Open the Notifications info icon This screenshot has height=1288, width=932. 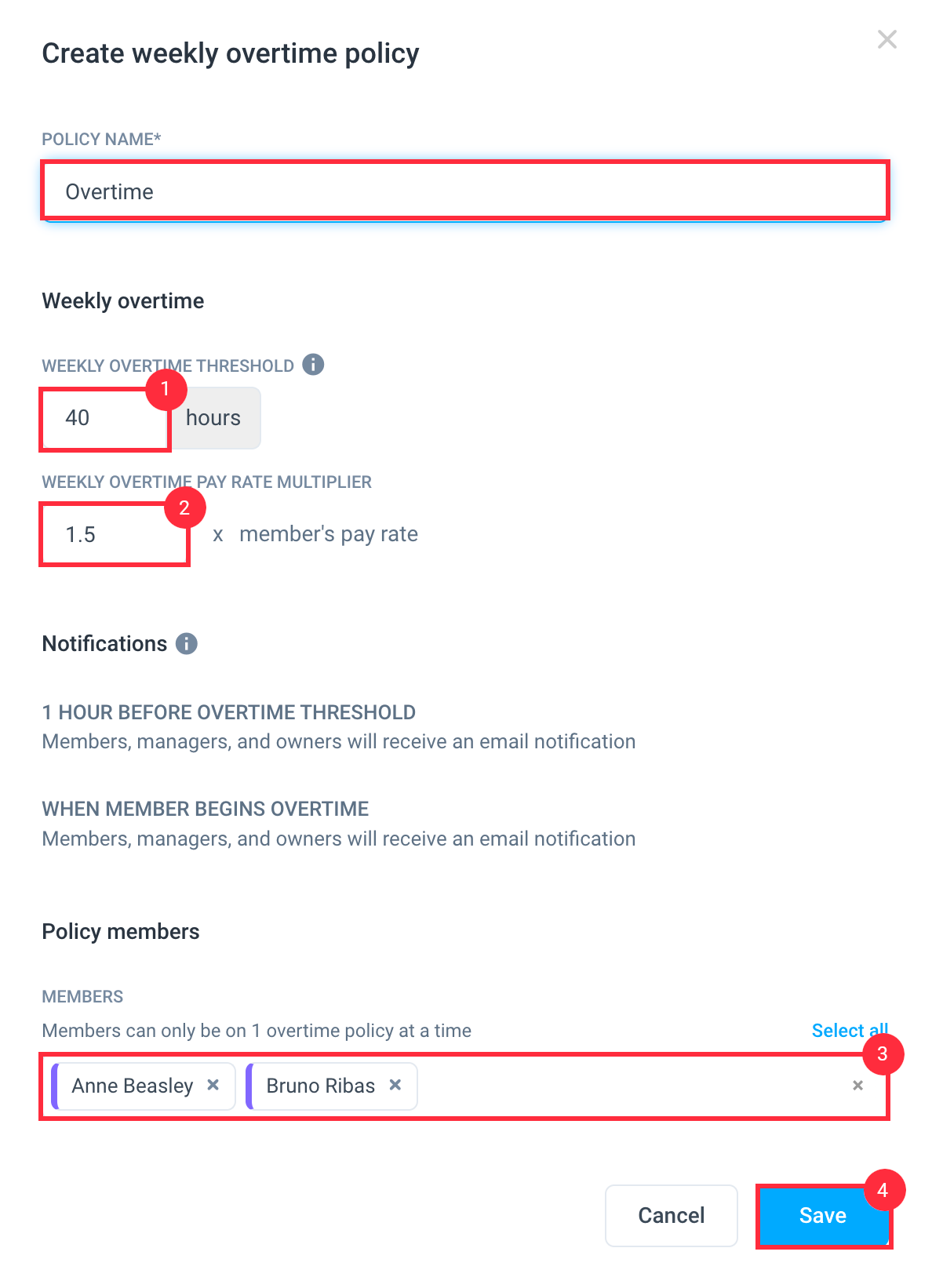coord(186,644)
